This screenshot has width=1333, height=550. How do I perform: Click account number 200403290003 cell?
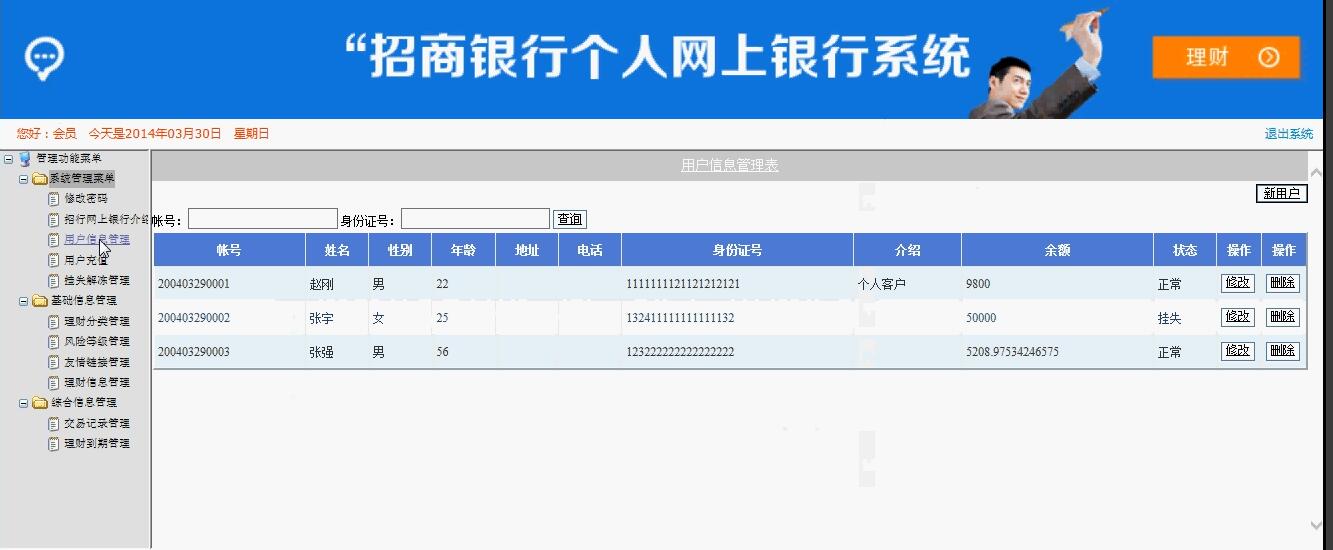pyautogui.click(x=229, y=352)
